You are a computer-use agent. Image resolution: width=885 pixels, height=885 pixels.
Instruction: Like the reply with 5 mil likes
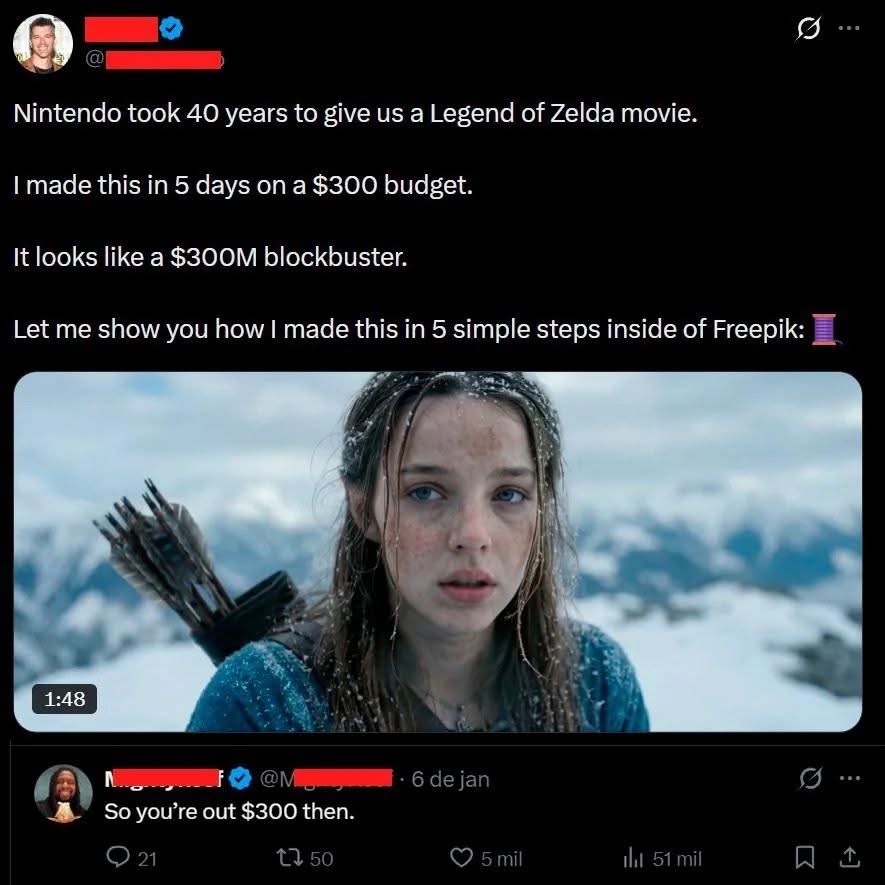pos(486,858)
